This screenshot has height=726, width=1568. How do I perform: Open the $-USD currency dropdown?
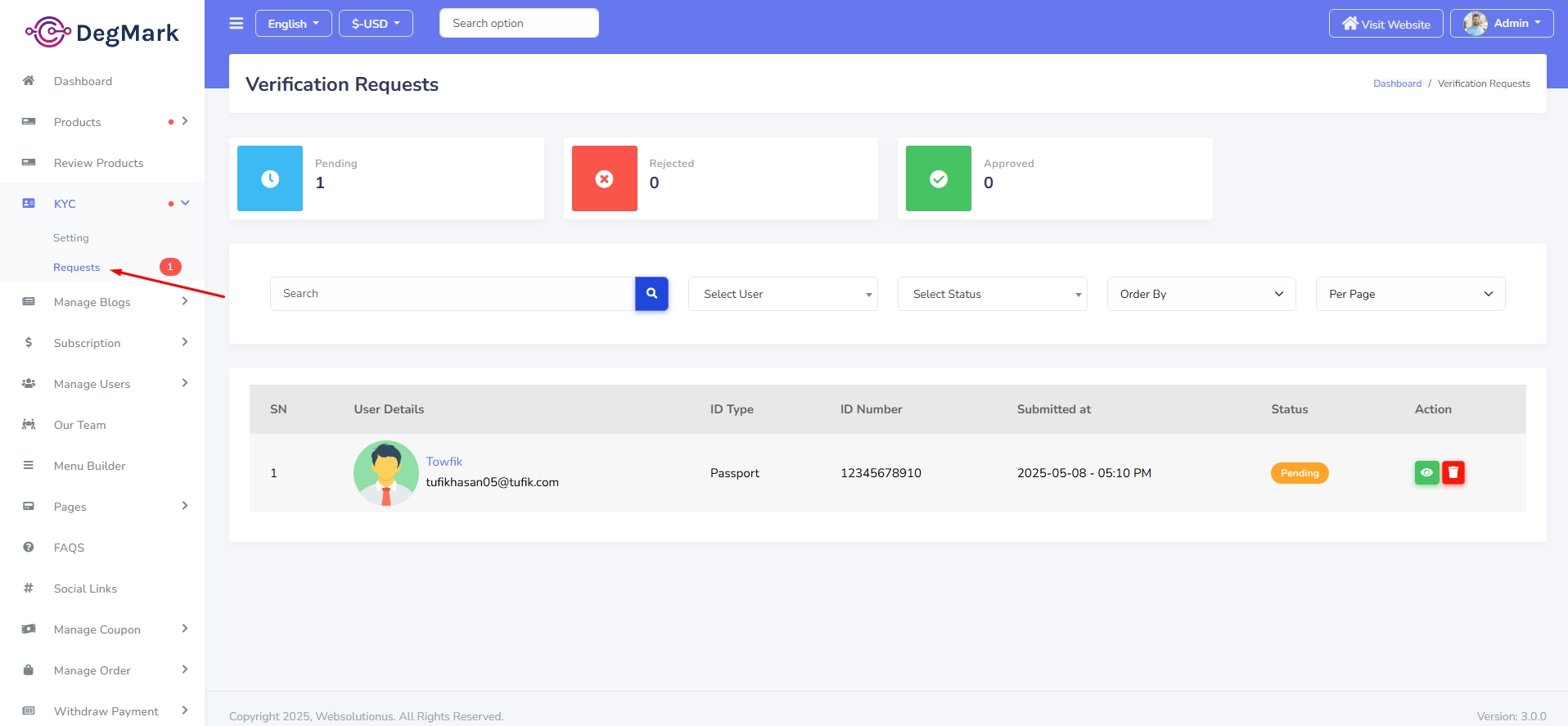tap(376, 23)
